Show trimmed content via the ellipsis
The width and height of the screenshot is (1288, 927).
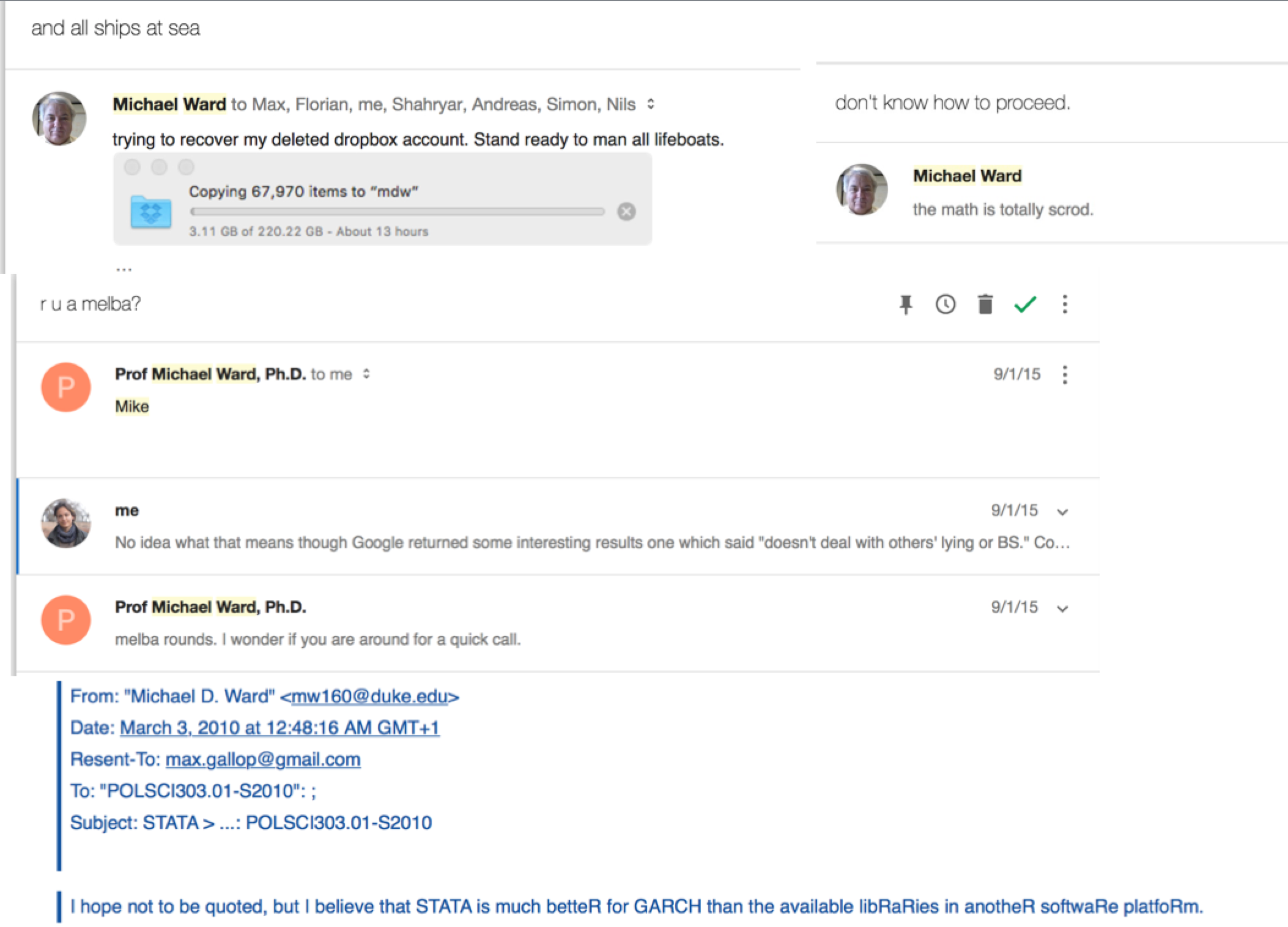tap(124, 268)
